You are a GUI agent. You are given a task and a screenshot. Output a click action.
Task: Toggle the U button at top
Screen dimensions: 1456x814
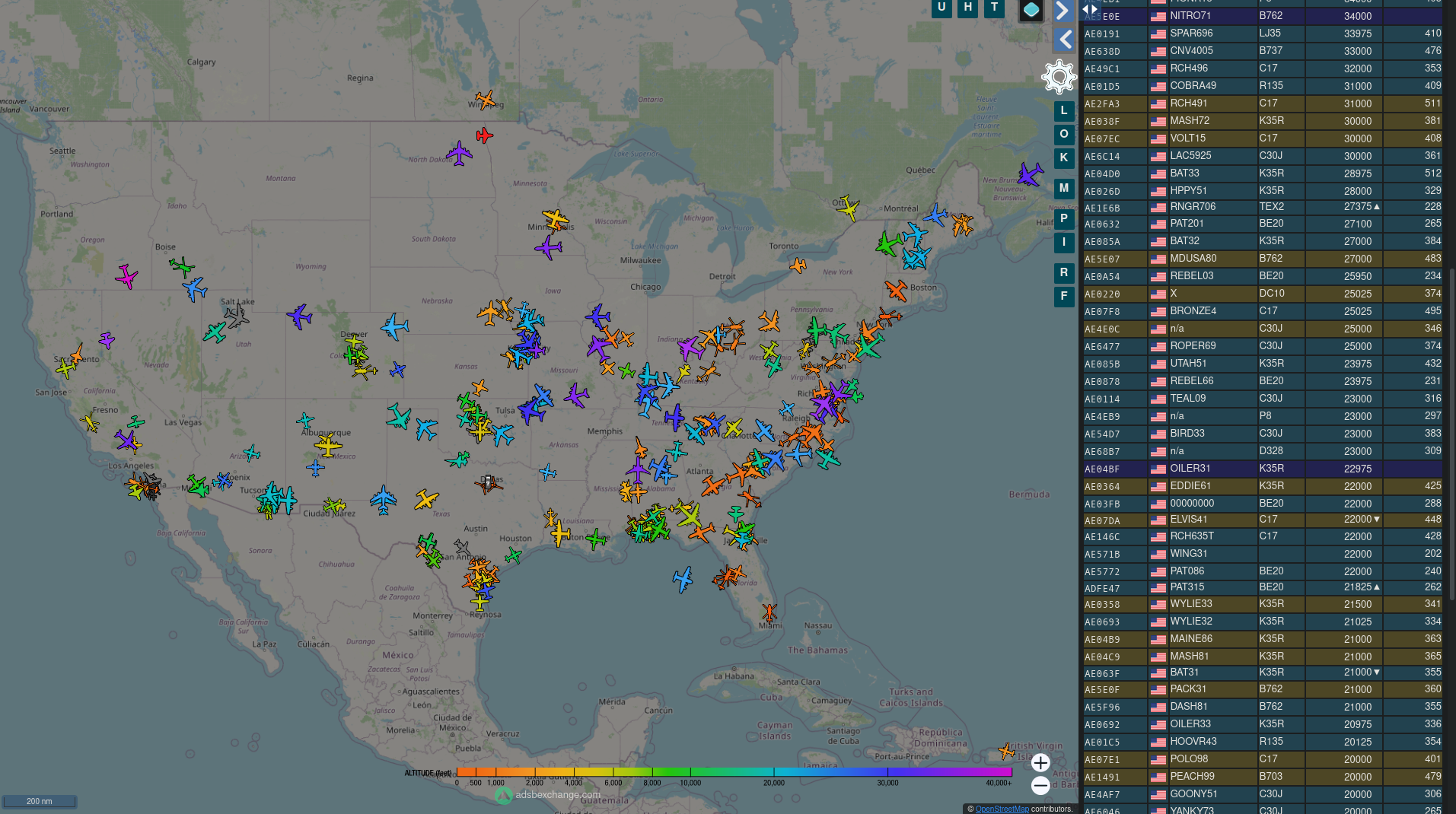[941, 8]
